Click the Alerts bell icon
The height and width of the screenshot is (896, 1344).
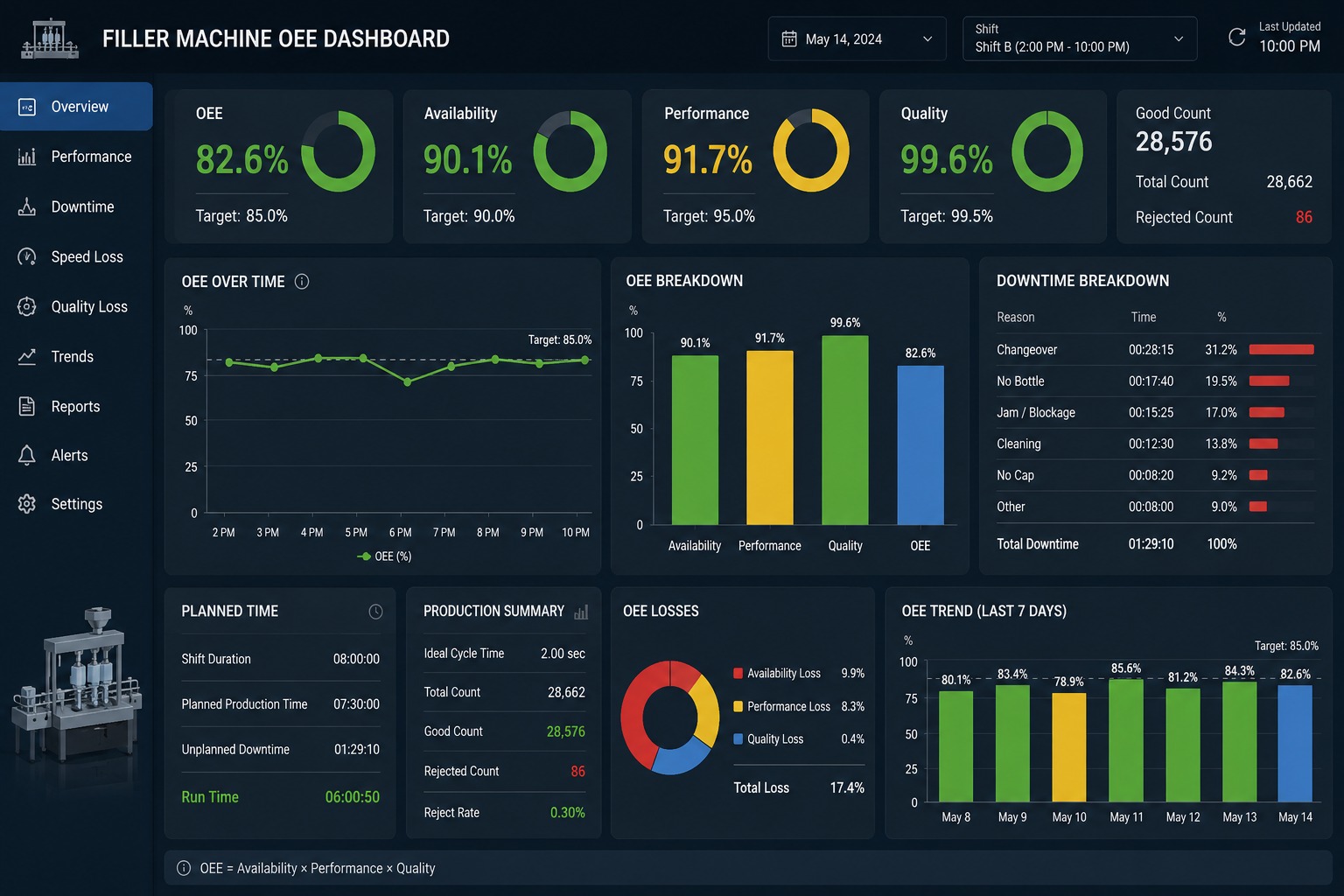click(x=27, y=455)
